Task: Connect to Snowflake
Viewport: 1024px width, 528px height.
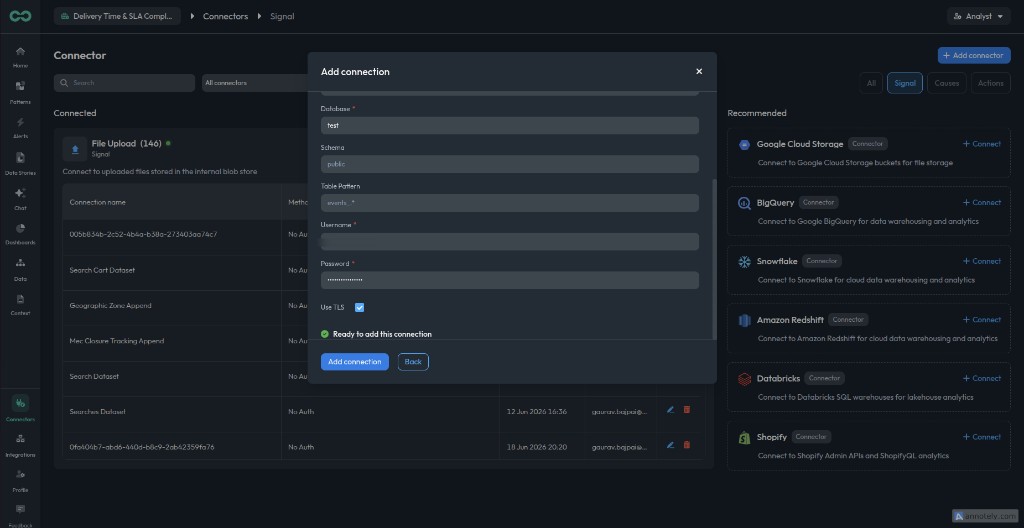Action: (x=982, y=261)
